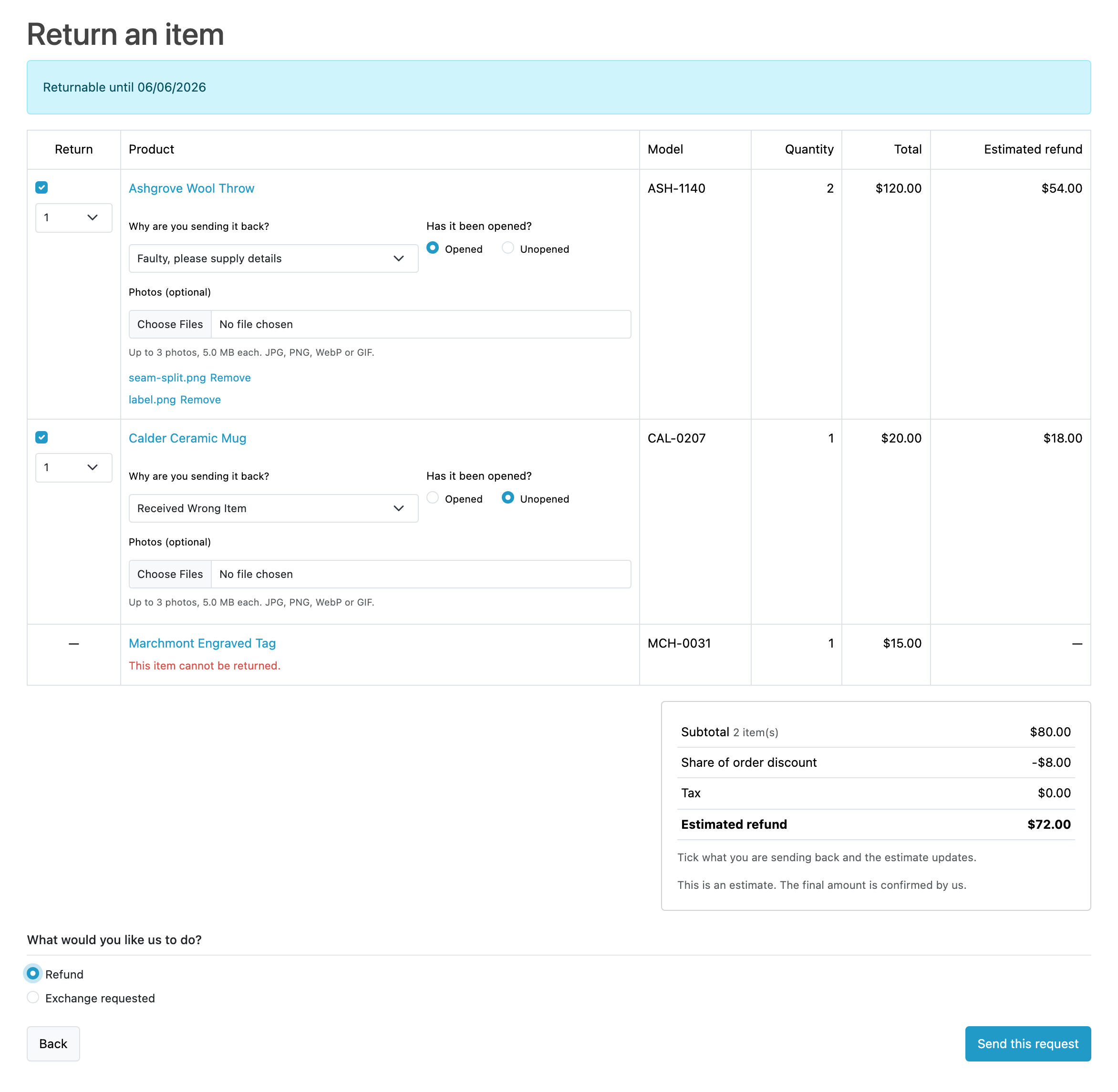Click the Send this request button
1118x1092 pixels.
pos(1028,1044)
